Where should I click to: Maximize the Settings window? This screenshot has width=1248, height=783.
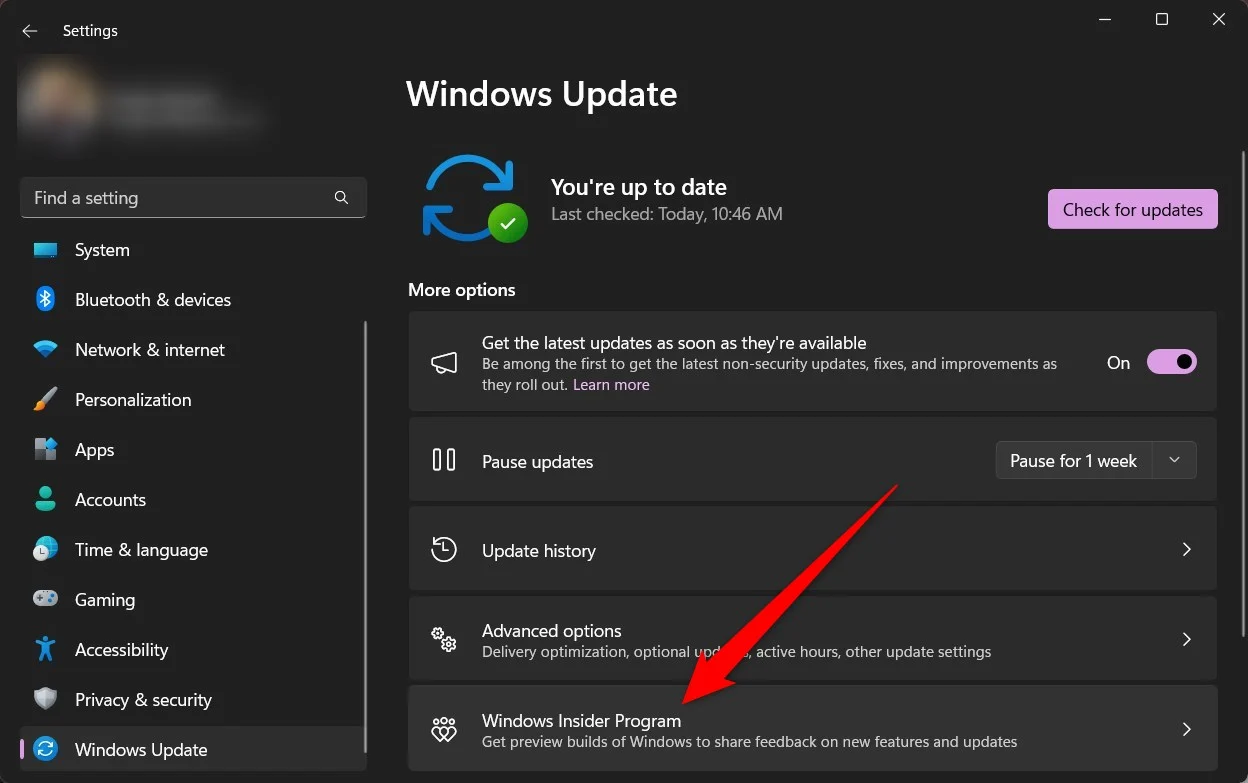pyautogui.click(x=1162, y=20)
